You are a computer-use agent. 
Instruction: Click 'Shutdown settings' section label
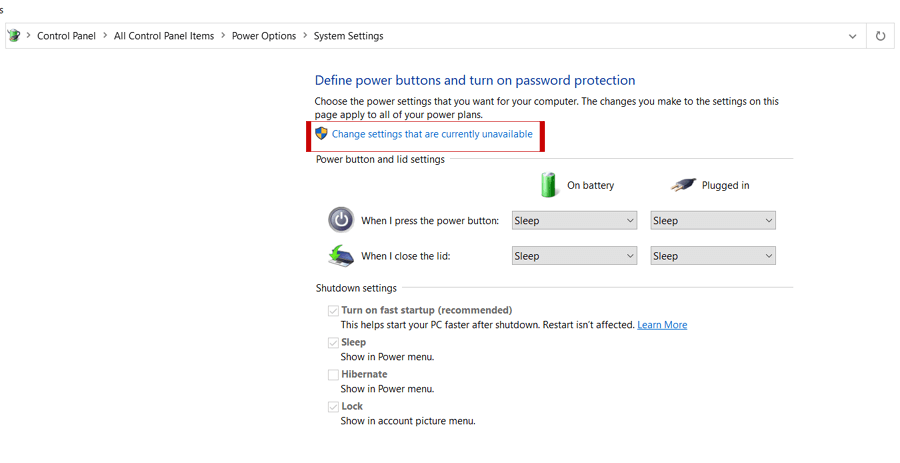[356, 288]
